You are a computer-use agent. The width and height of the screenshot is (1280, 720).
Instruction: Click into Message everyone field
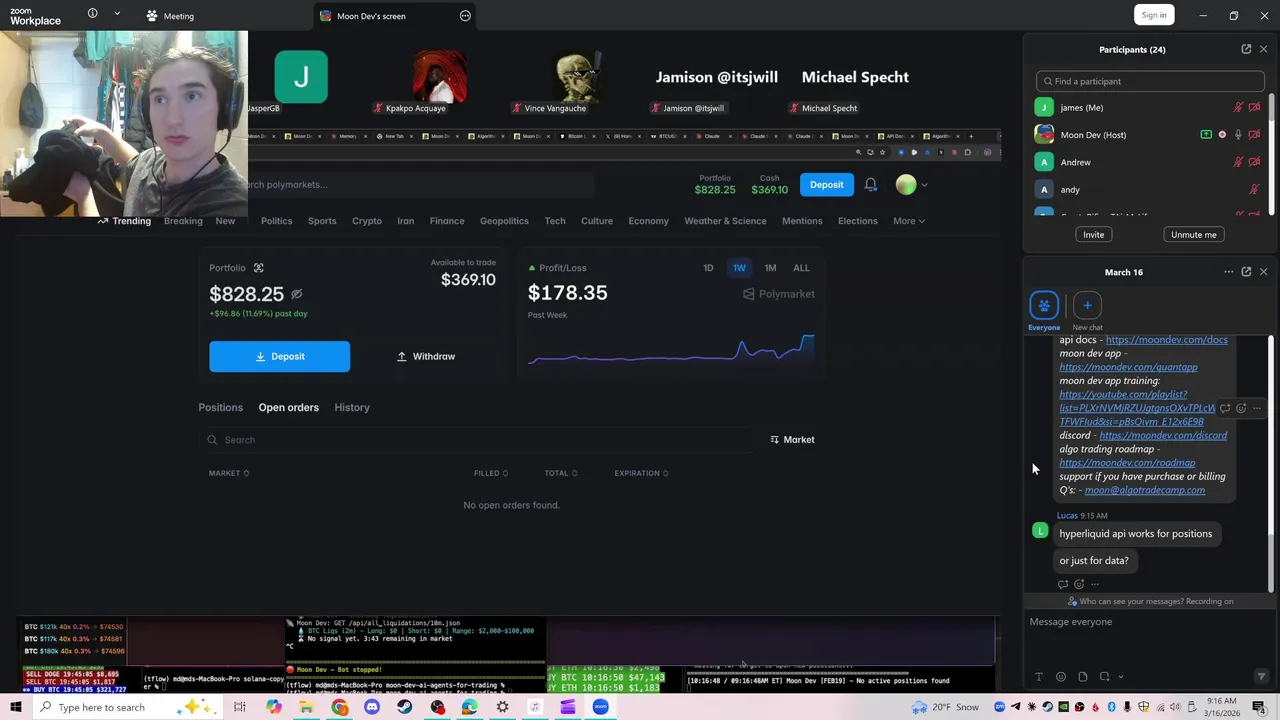click(1148, 622)
